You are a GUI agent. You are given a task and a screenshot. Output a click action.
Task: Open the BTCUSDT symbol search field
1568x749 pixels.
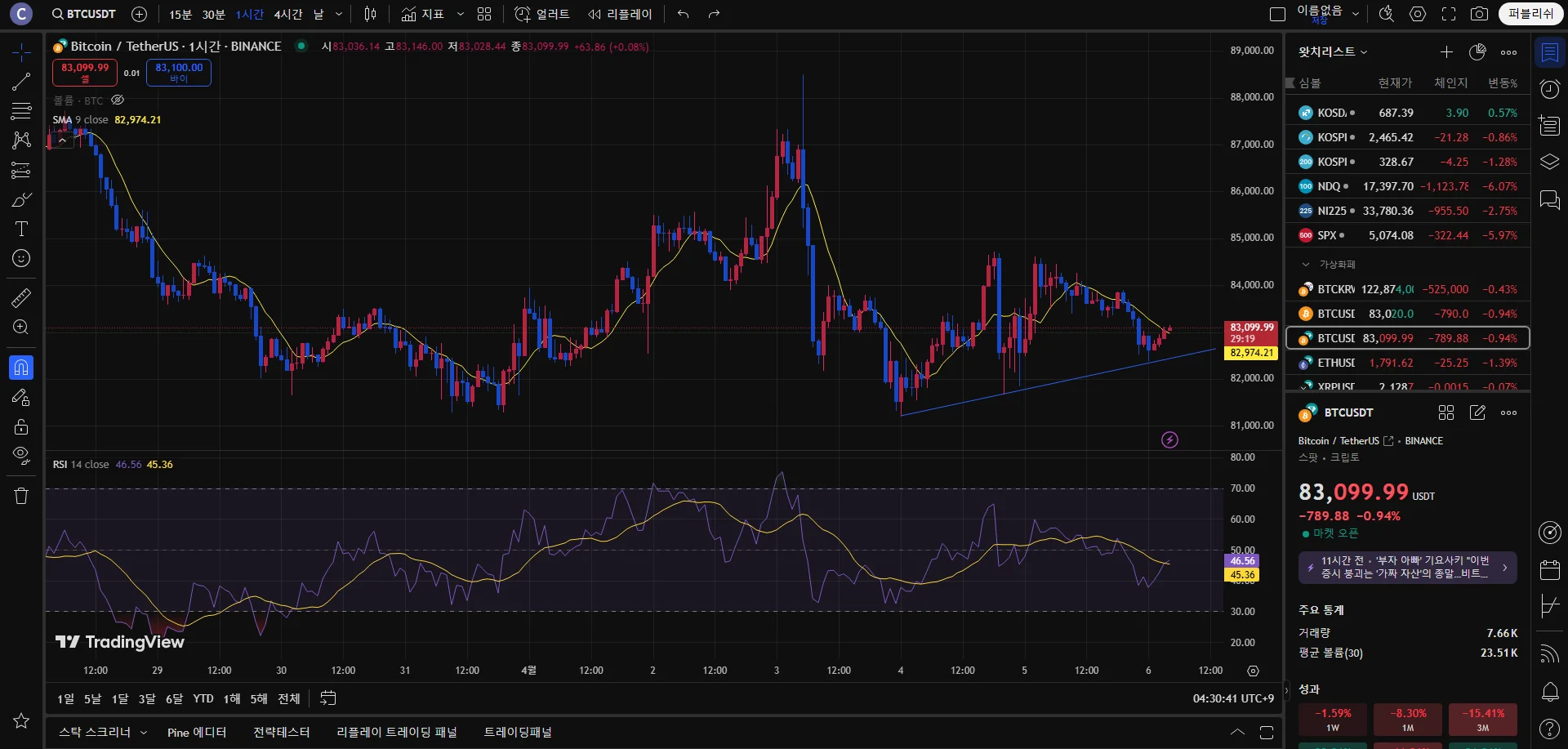tap(84, 14)
